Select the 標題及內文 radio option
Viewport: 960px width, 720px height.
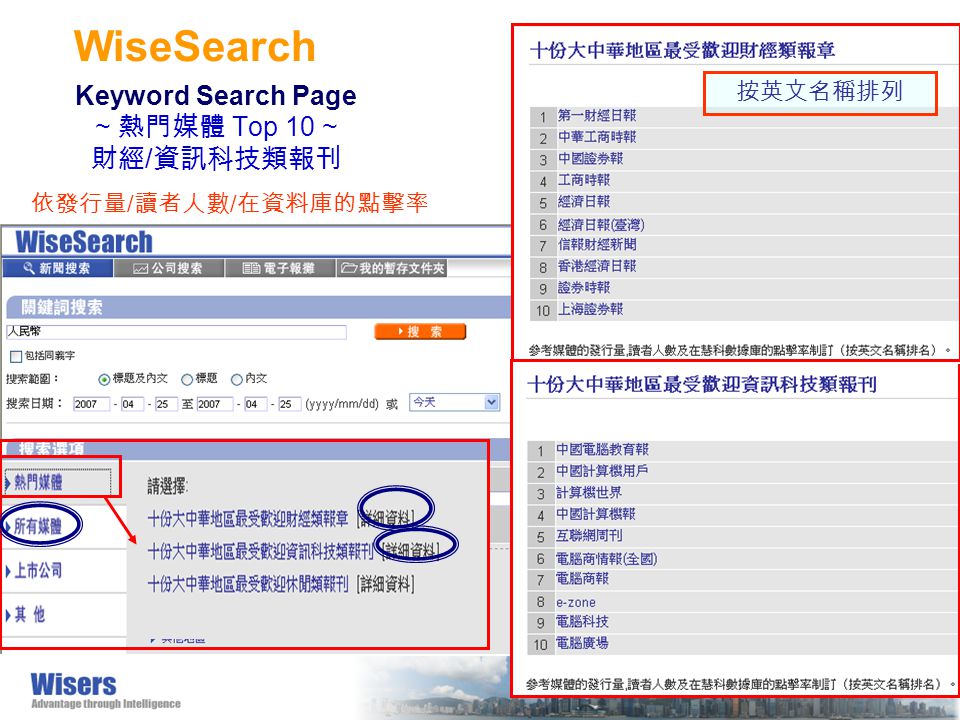click(104, 380)
